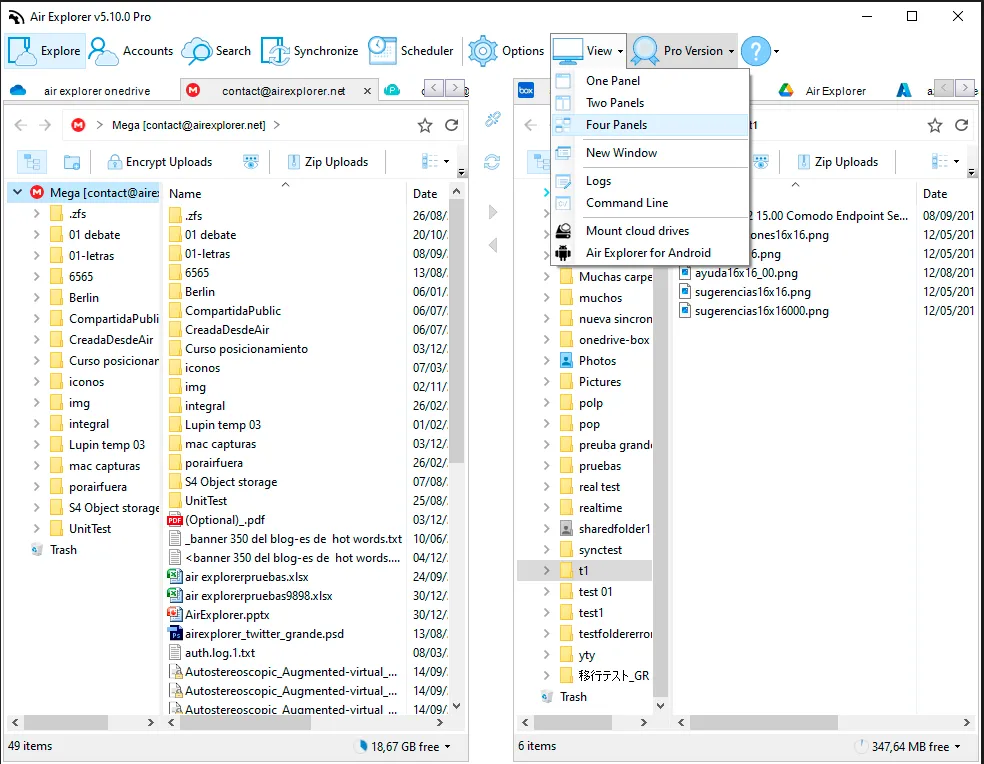
Task: Refresh the left Mega panel
Action: click(x=451, y=126)
